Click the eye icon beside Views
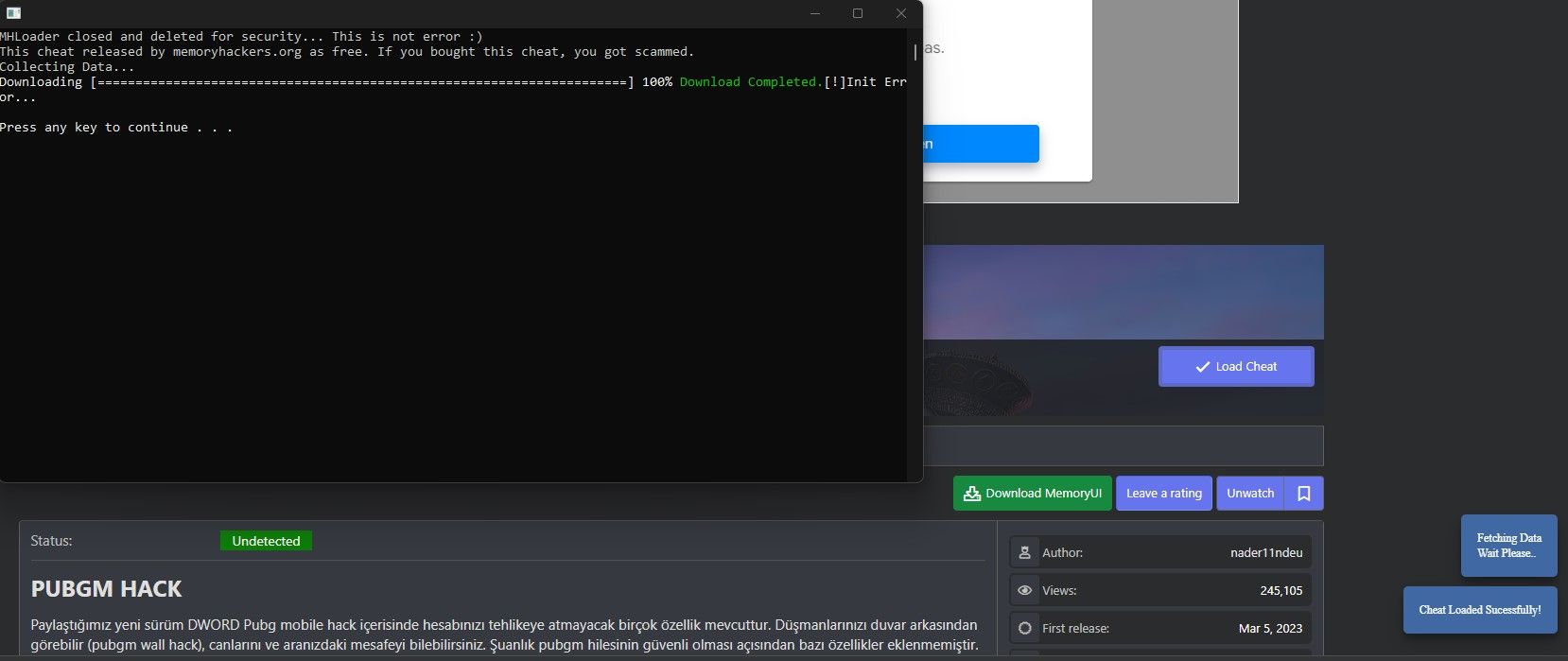 1024,590
